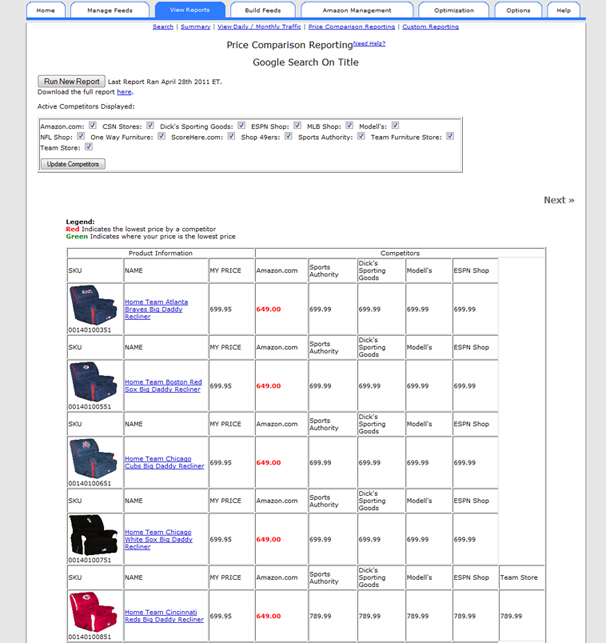Open the Home tab
Viewport: 606px width, 643px height.
(x=46, y=10)
